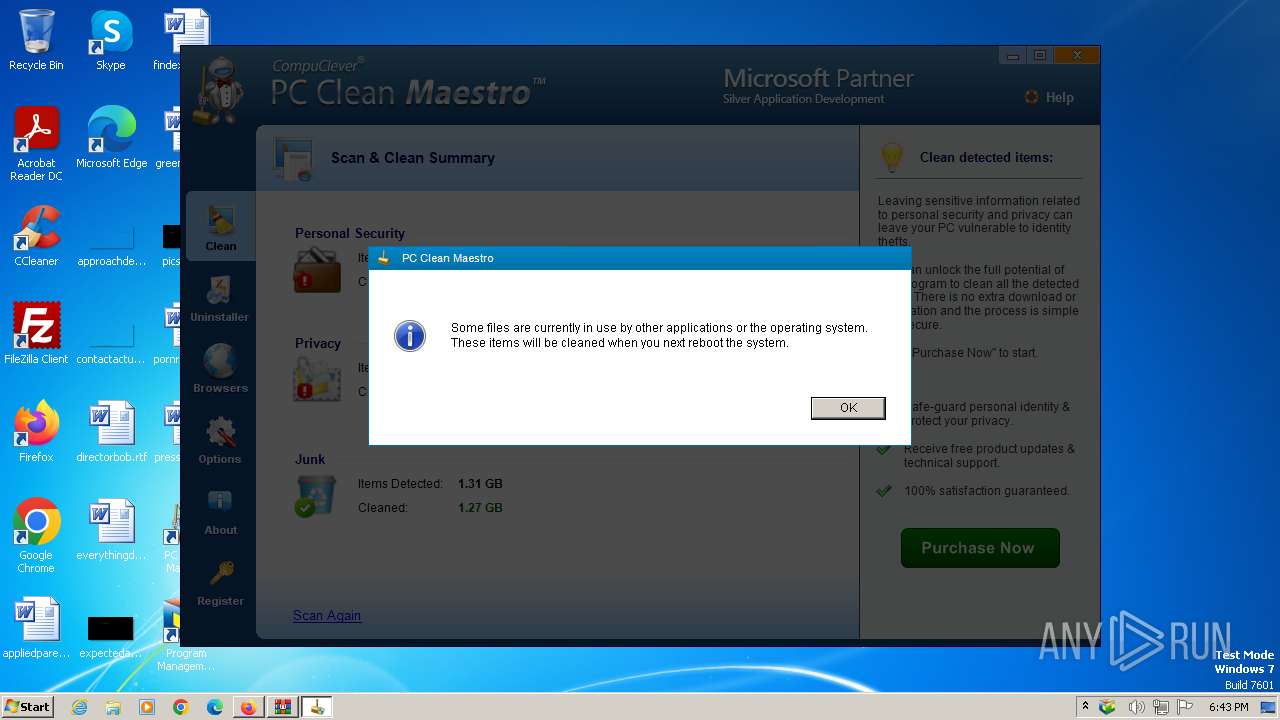Click the Scan Again link

click(327, 615)
